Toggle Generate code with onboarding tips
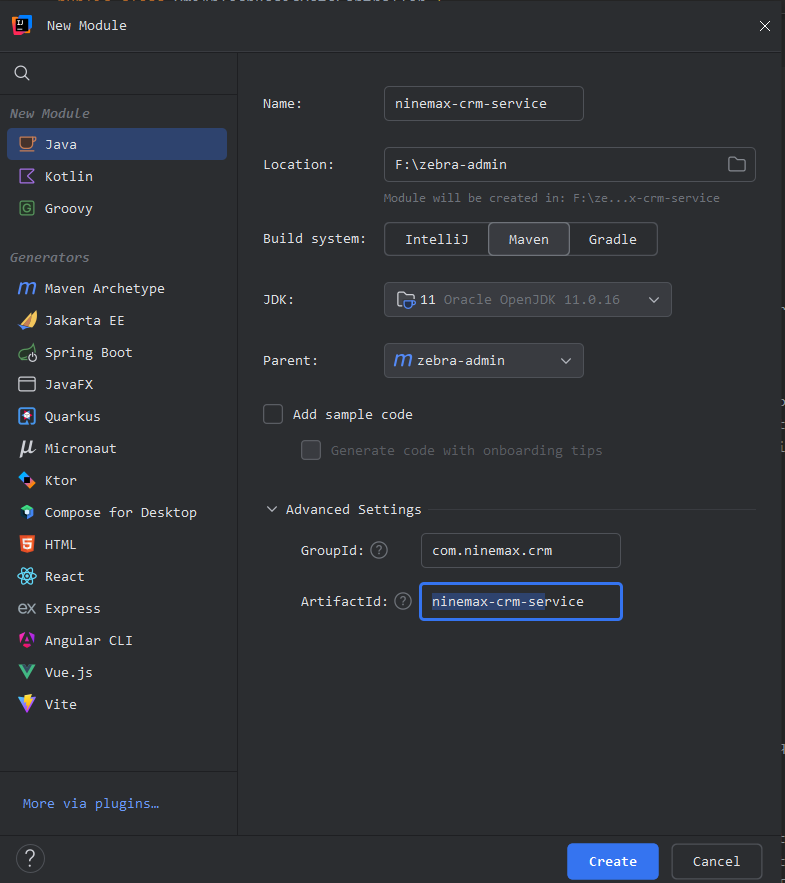Image resolution: width=785 pixels, height=883 pixels. tap(311, 450)
